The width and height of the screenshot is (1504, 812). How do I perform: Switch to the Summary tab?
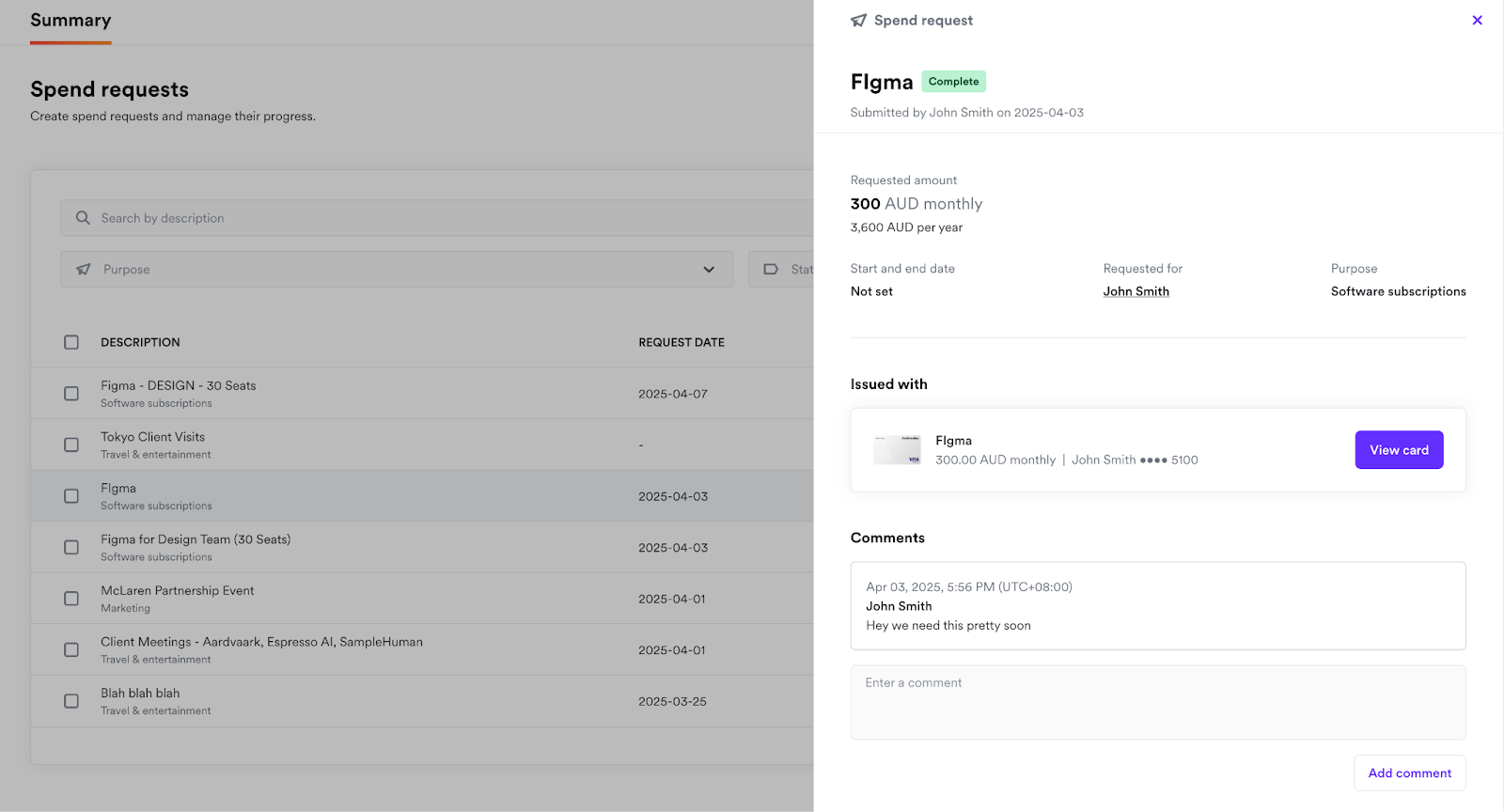[70, 21]
